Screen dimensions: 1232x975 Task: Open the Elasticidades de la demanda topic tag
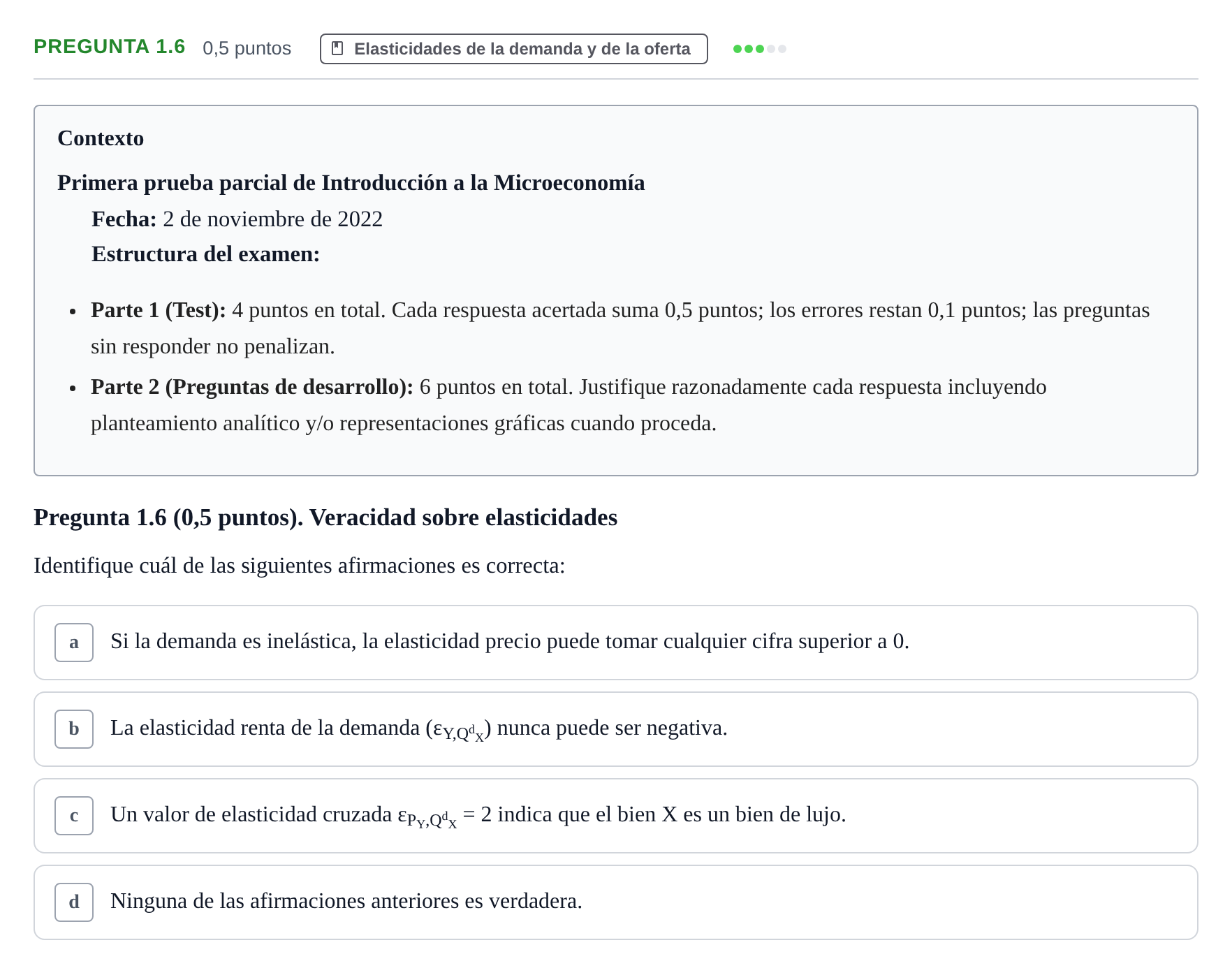[514, 49]
